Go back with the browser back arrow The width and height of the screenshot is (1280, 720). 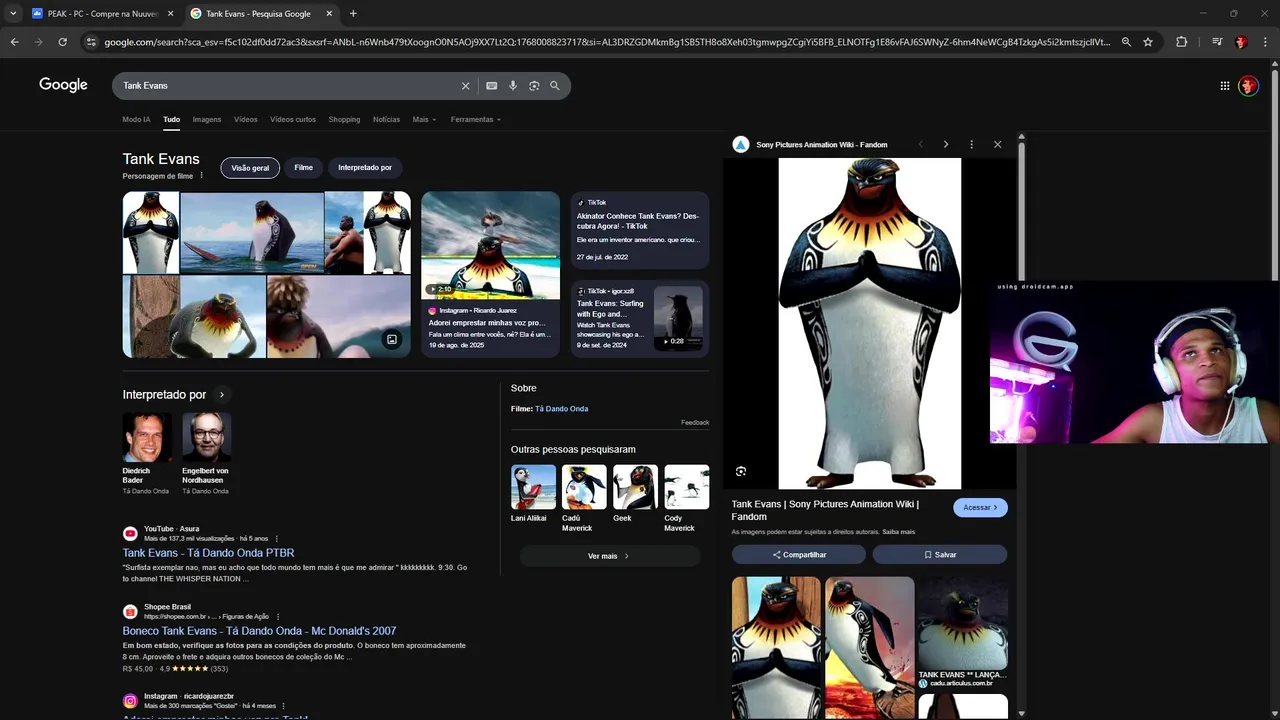[x=14, y=42]
